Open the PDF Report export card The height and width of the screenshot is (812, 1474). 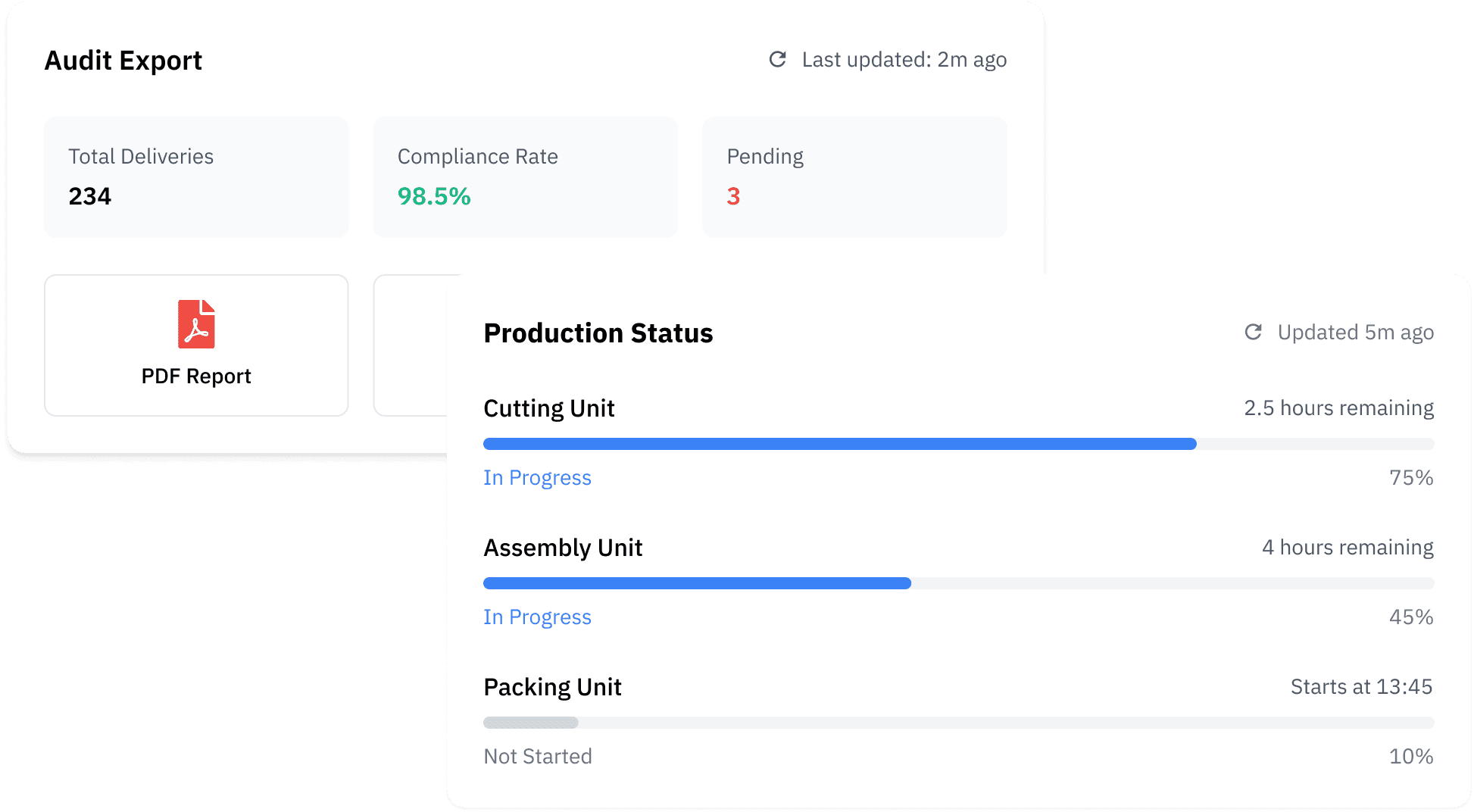coord(196,345)
